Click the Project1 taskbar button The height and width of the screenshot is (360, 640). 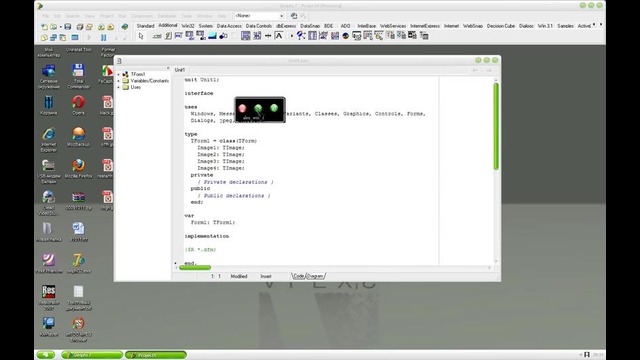[x=156, y=355]
